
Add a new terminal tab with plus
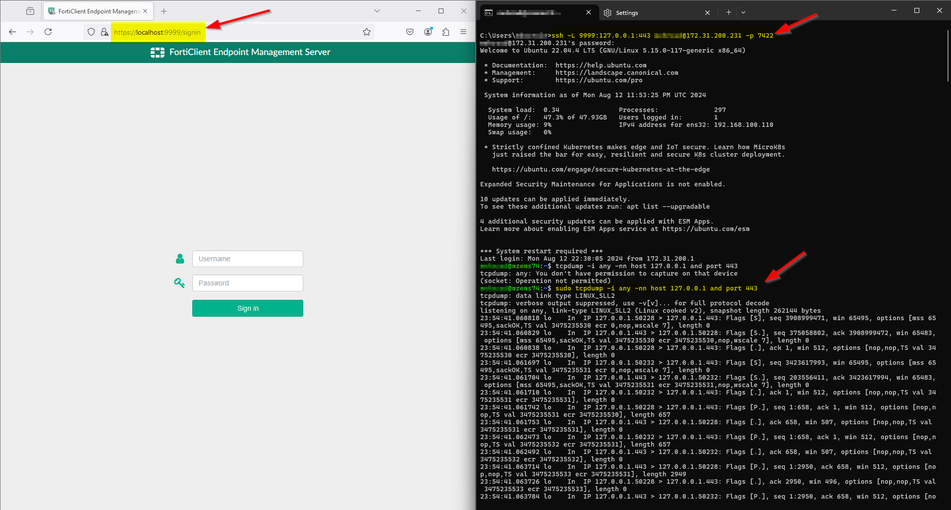coord(728,12)
